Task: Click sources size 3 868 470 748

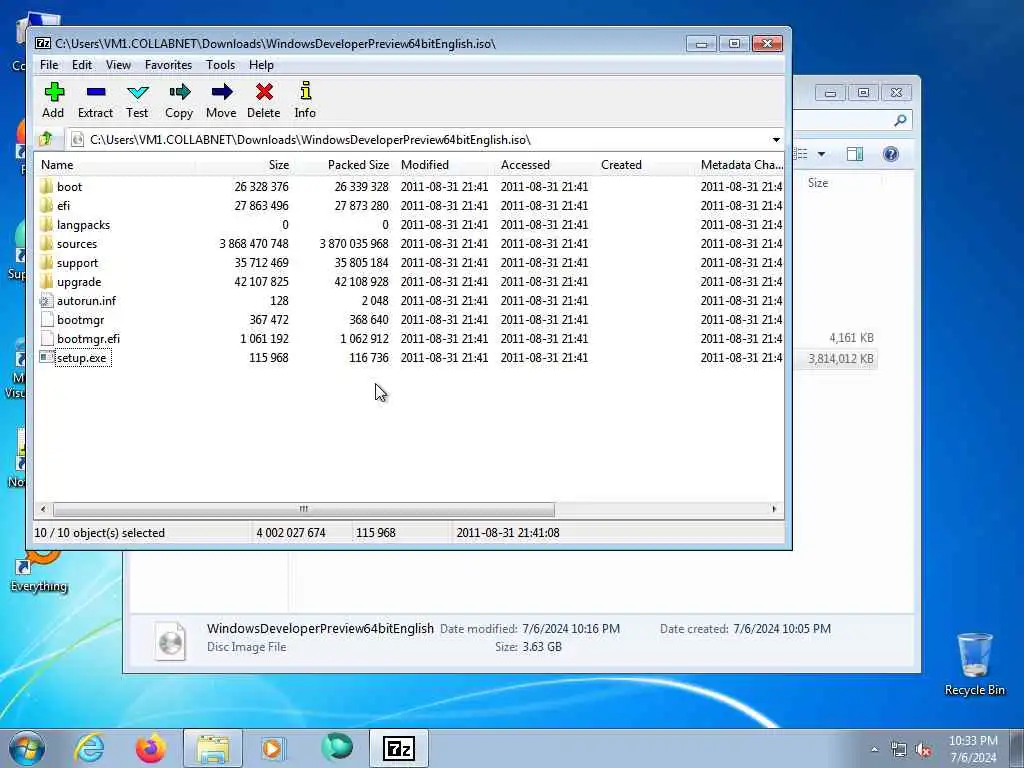Action: click(254, 244)
